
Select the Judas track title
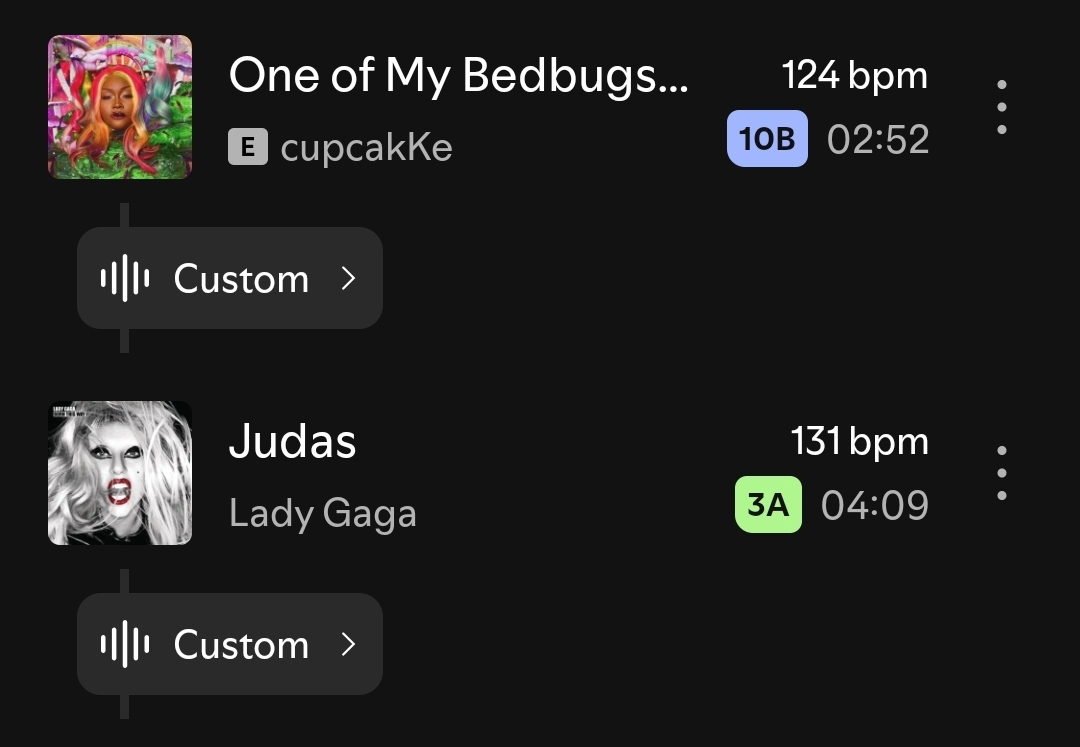coord(292,442)
